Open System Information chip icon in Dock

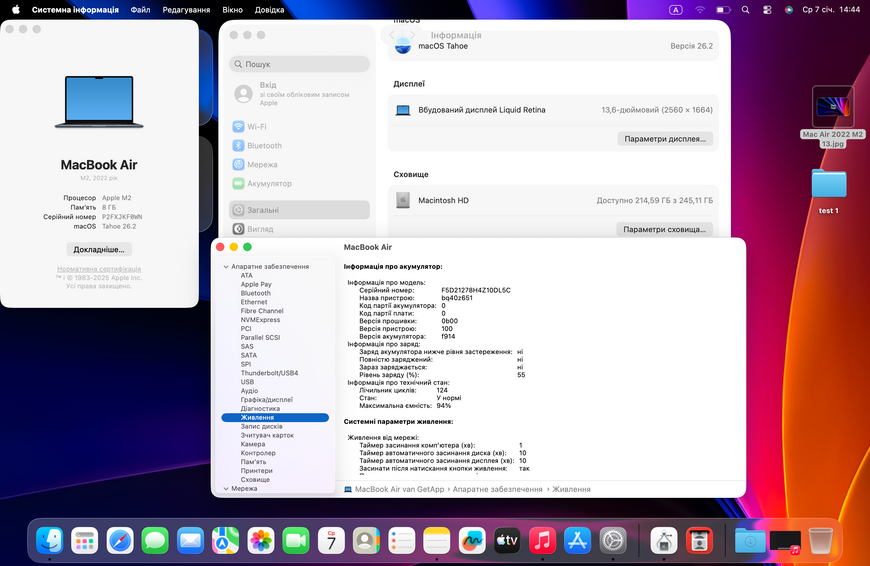(x=664, y=540)
